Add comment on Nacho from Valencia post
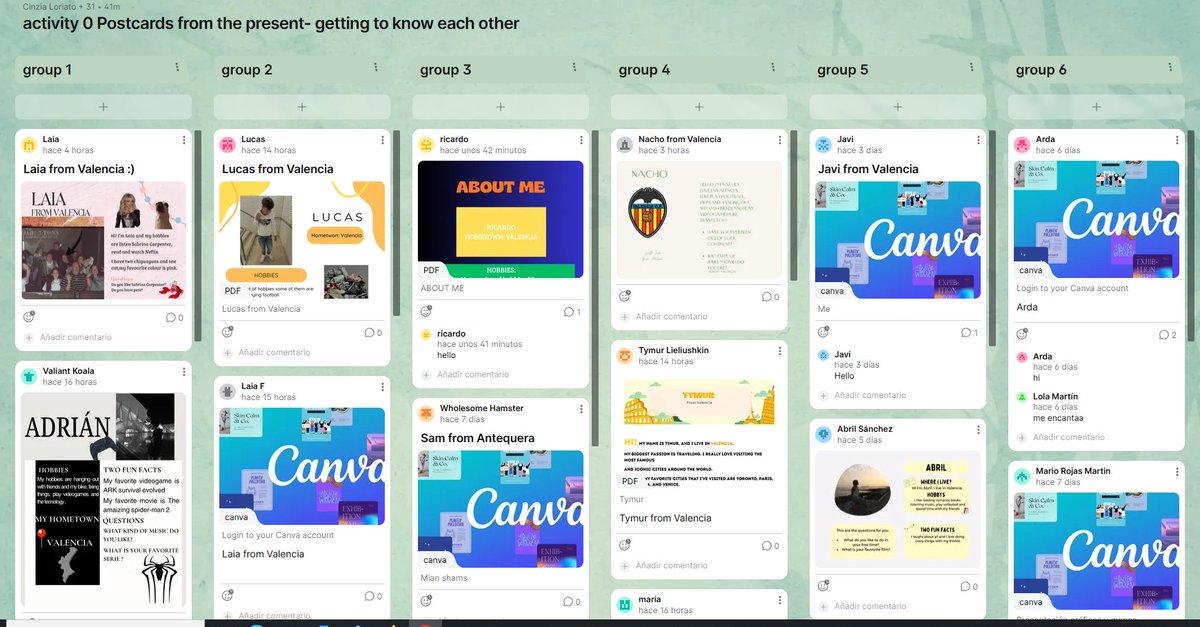Image resolution: width=1200 pixels, height=627 pixels. [671, 316]
